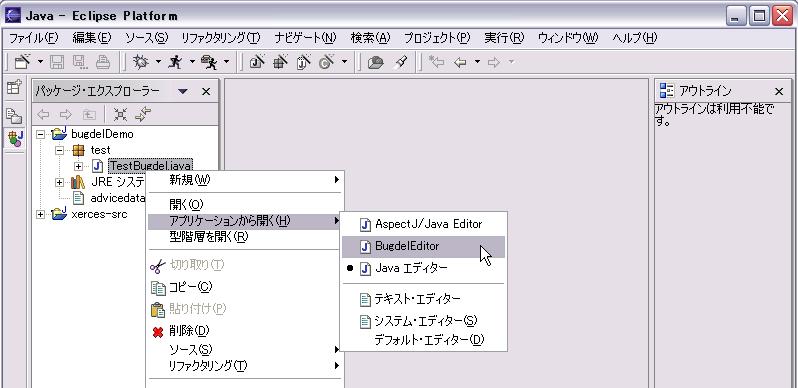Open the Debug dropdown arrow
Screen dimensions: 798x388
pyautogui.click(x=158, y=62)
